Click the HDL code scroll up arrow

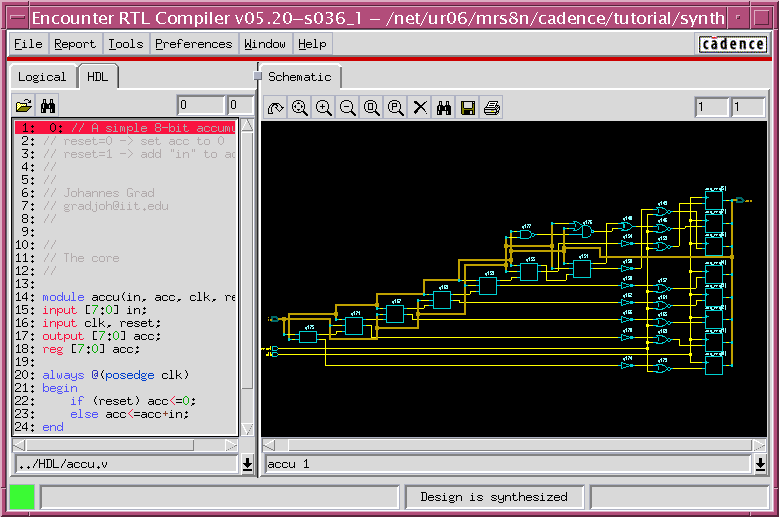[x=247, y=126]
